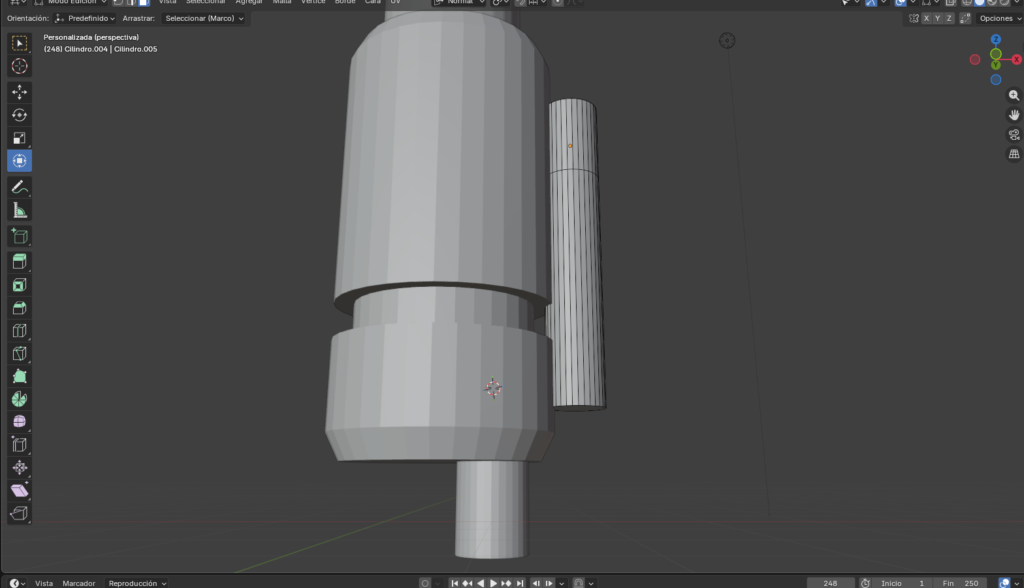Select the Measure ruler tool
1024x588 pixels.
pyautogui.click(x=20, y=210)
